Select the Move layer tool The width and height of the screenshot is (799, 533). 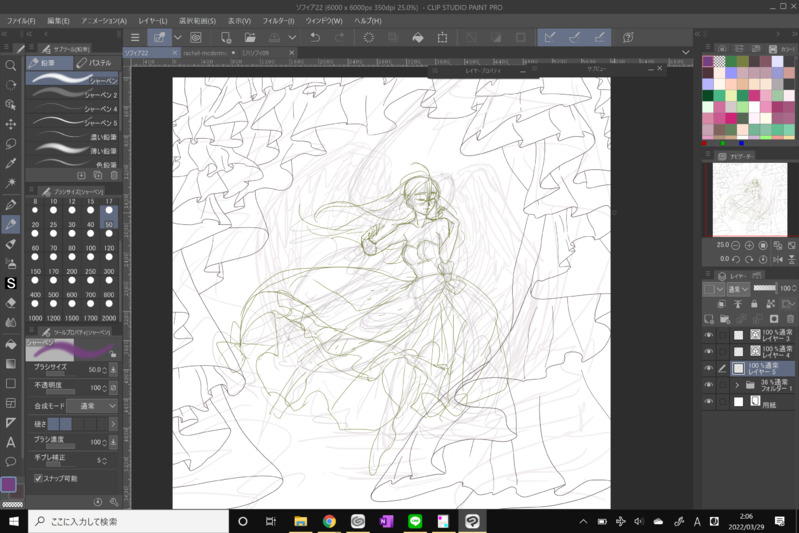tap(11, 124)
